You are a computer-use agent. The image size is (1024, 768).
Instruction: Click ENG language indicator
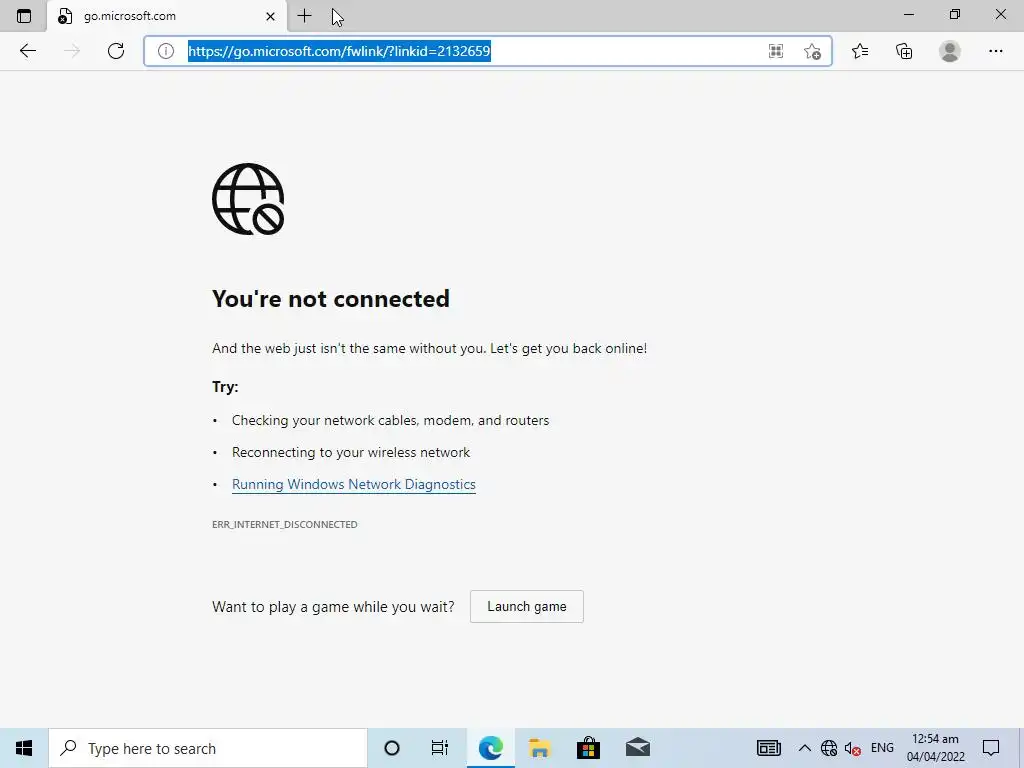882,748
